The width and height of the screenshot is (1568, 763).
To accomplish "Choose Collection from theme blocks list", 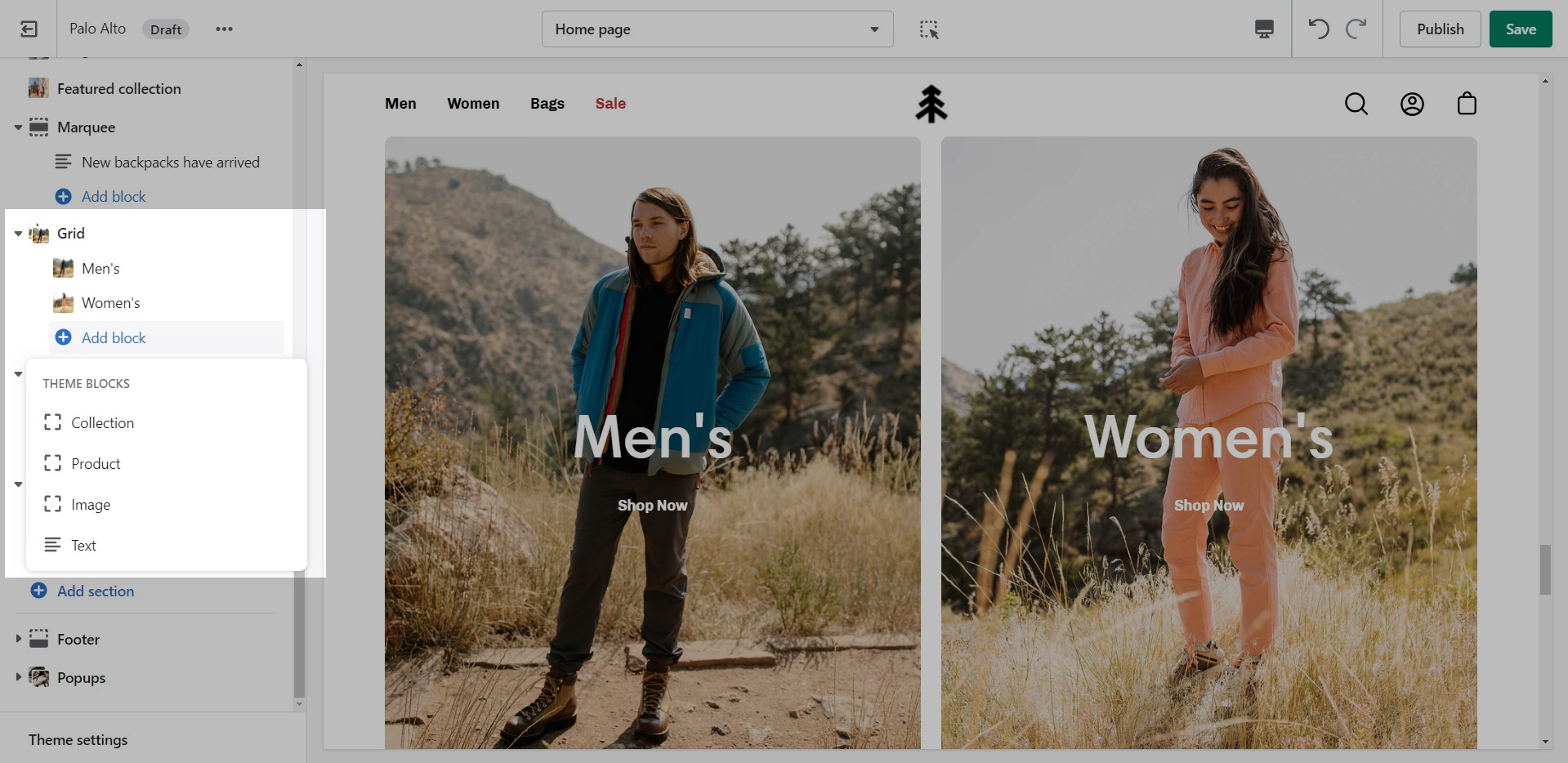I will point(102,422).
